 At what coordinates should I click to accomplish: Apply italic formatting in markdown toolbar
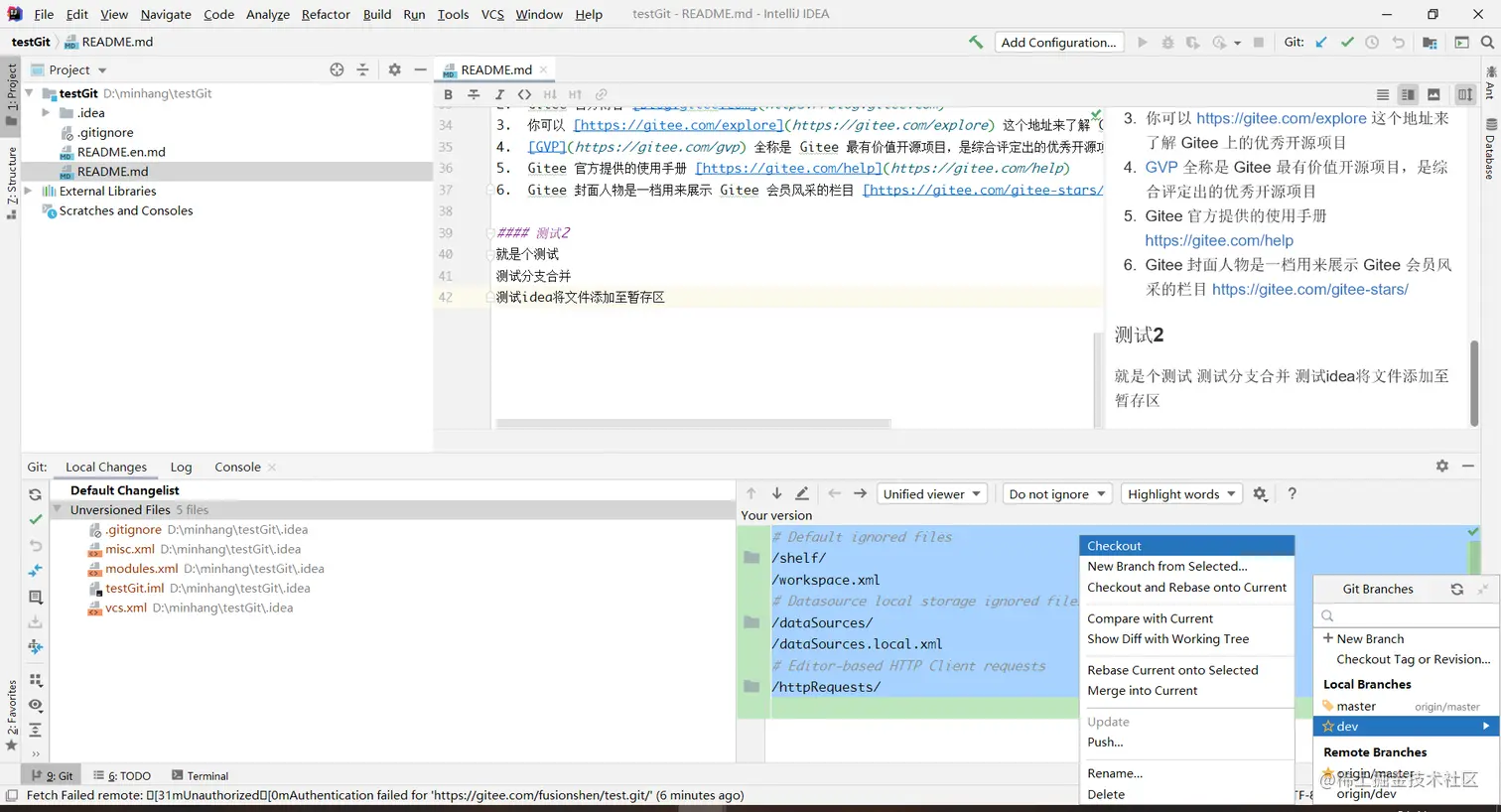tap(499, 94)
